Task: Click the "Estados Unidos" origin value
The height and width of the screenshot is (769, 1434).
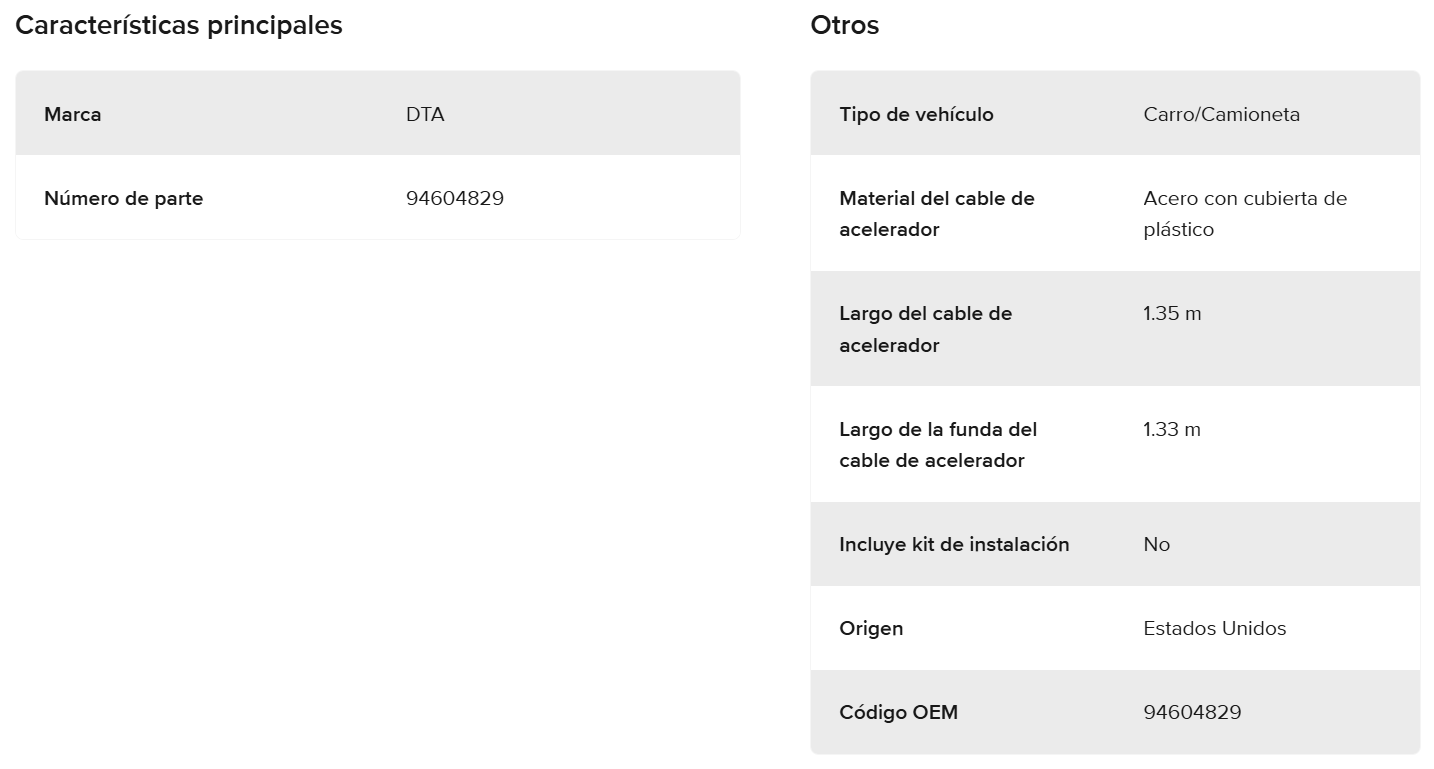Action: click(1215, 629)
